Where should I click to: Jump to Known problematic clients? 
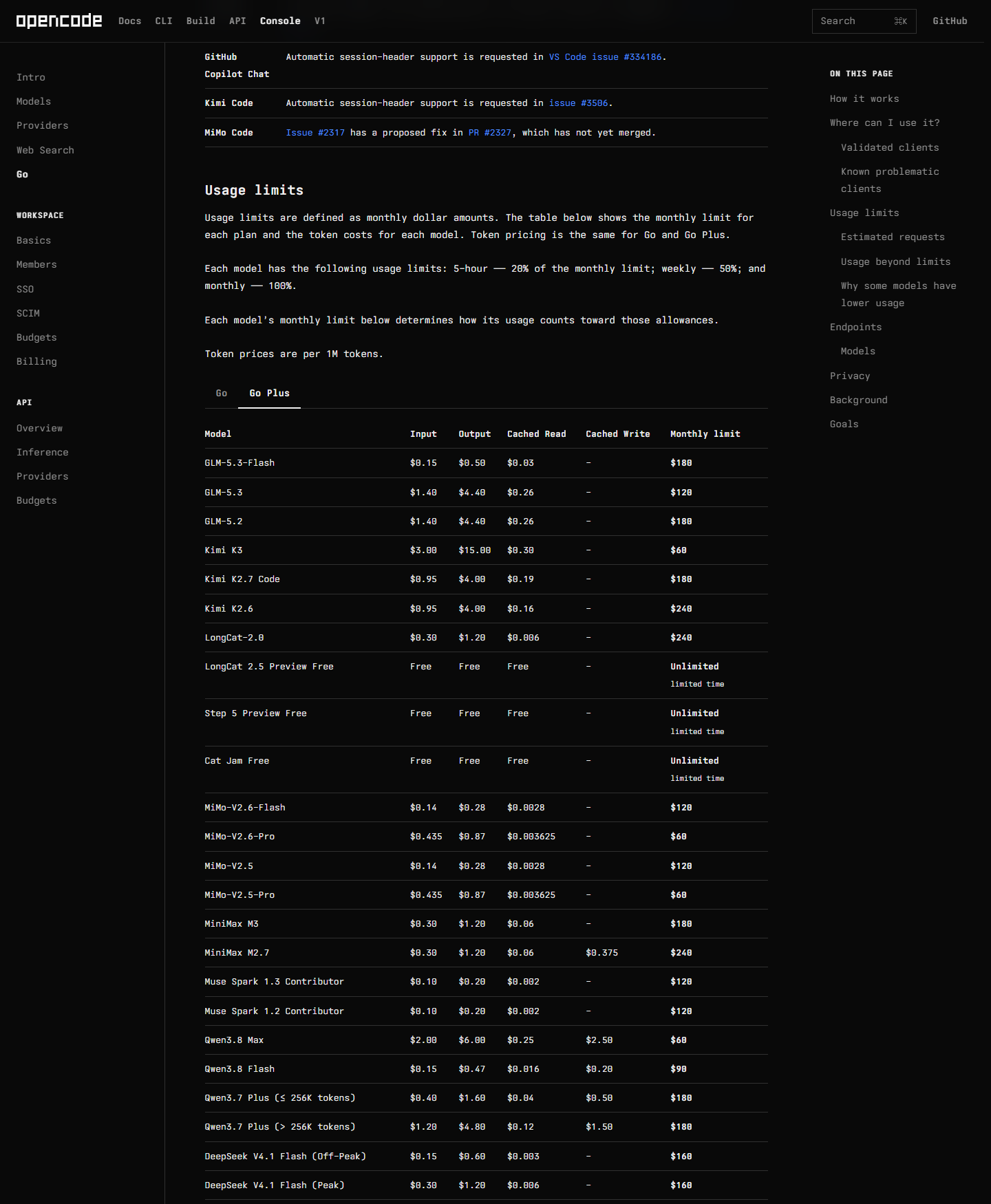[890, 180]
